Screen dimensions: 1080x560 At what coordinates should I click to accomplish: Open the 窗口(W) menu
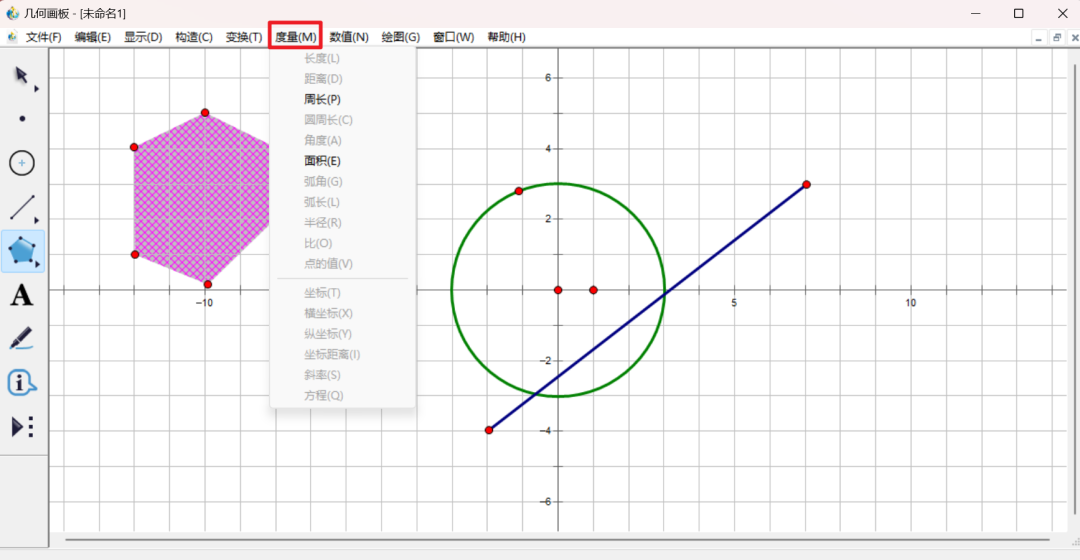(x=453, y=37)
